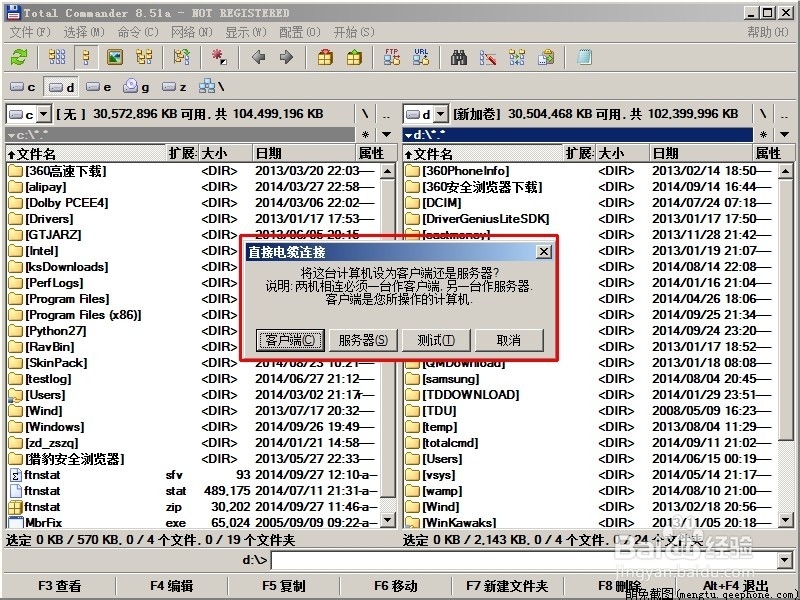Screen dimensions: 800x600
Task: Click the F7 新建文件夹 button
Action: [x=507, y=586]
